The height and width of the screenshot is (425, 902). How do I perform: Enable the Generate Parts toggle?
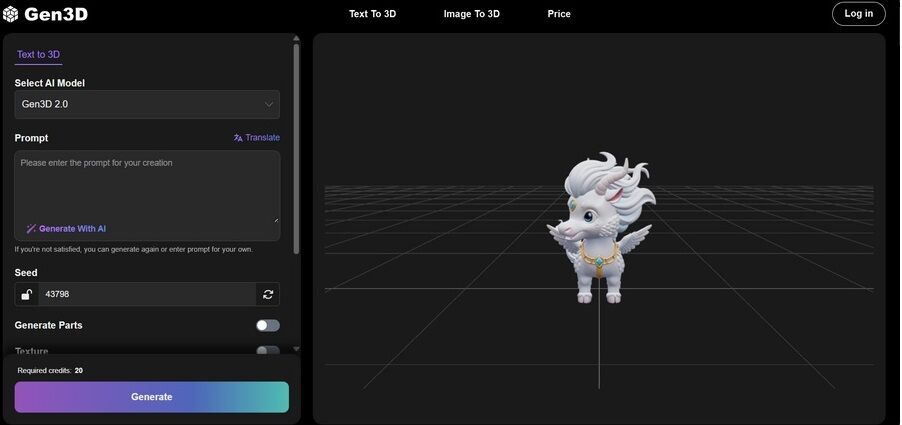coord(267,325)
